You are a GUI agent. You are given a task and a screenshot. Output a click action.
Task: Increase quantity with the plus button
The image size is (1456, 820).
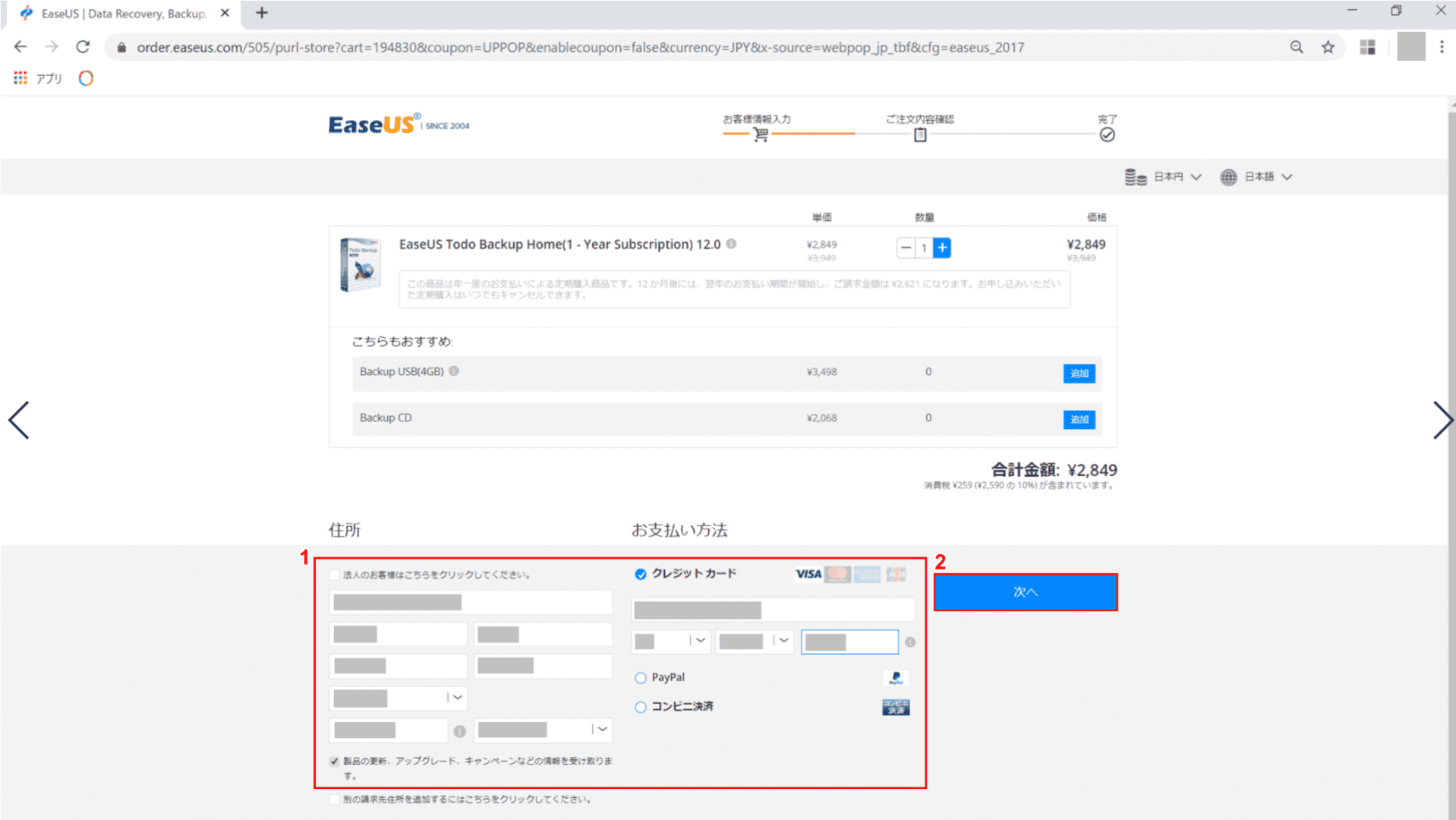pyautogui.click(x=942, y=248)
